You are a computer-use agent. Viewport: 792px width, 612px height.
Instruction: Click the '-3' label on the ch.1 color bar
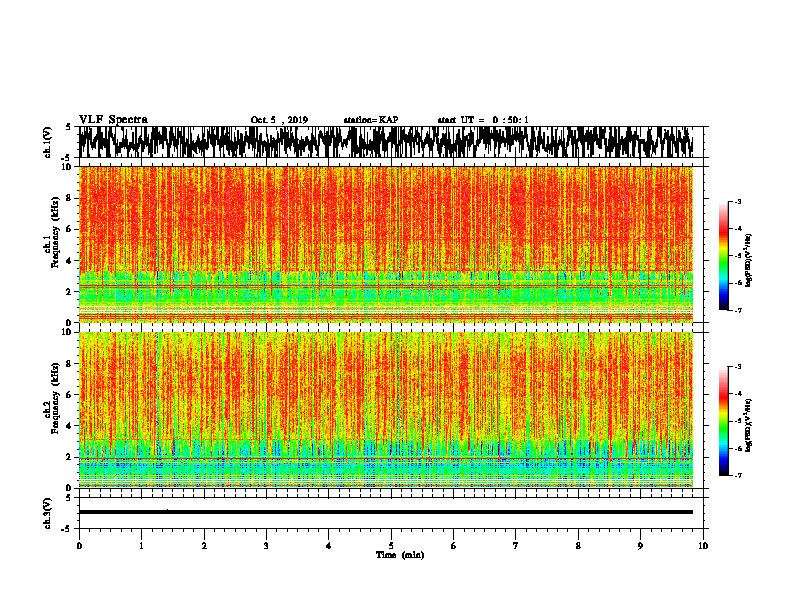(737, 202)
